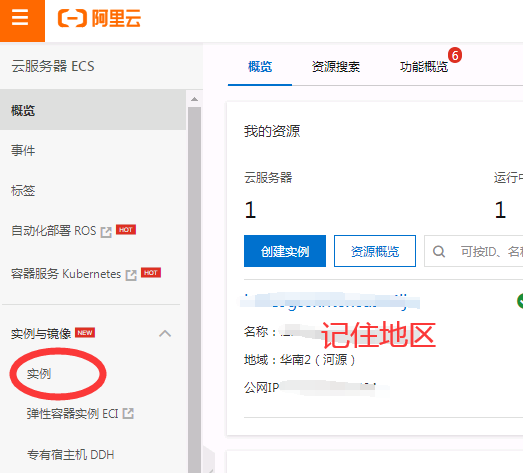The image size is (523, 473).
Task: Switch to the 概览 tab
Action: click(260, 67)
